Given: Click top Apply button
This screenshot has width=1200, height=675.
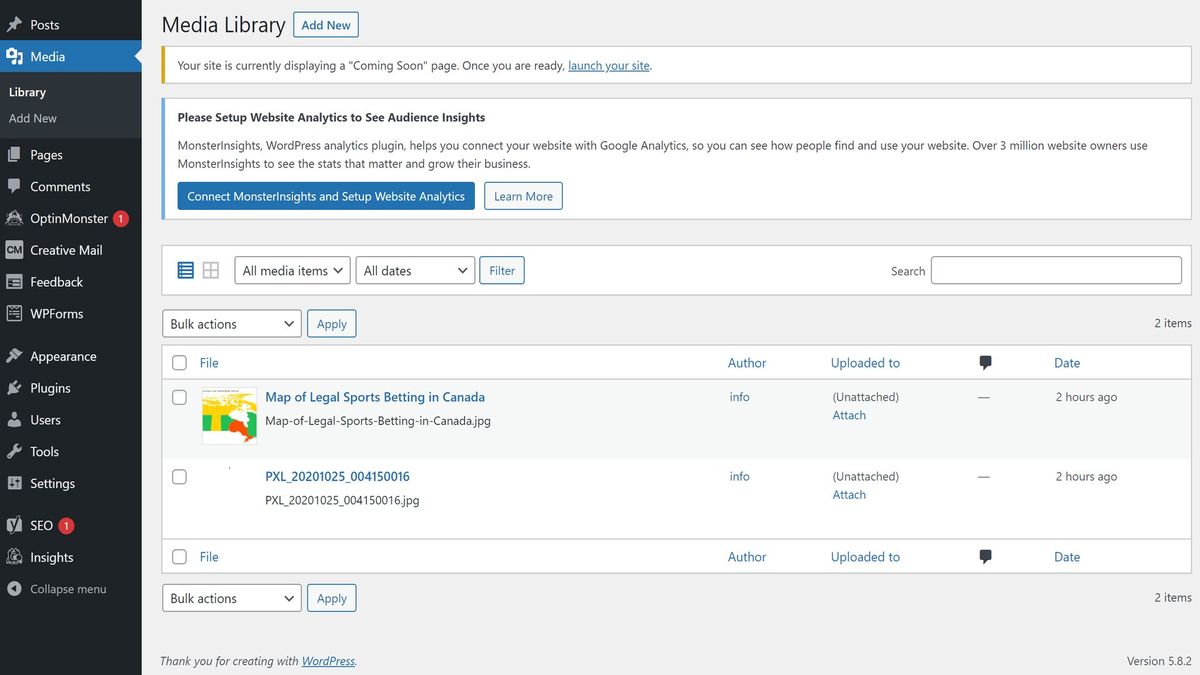Looking at the screenshot, I should point(332,324).
